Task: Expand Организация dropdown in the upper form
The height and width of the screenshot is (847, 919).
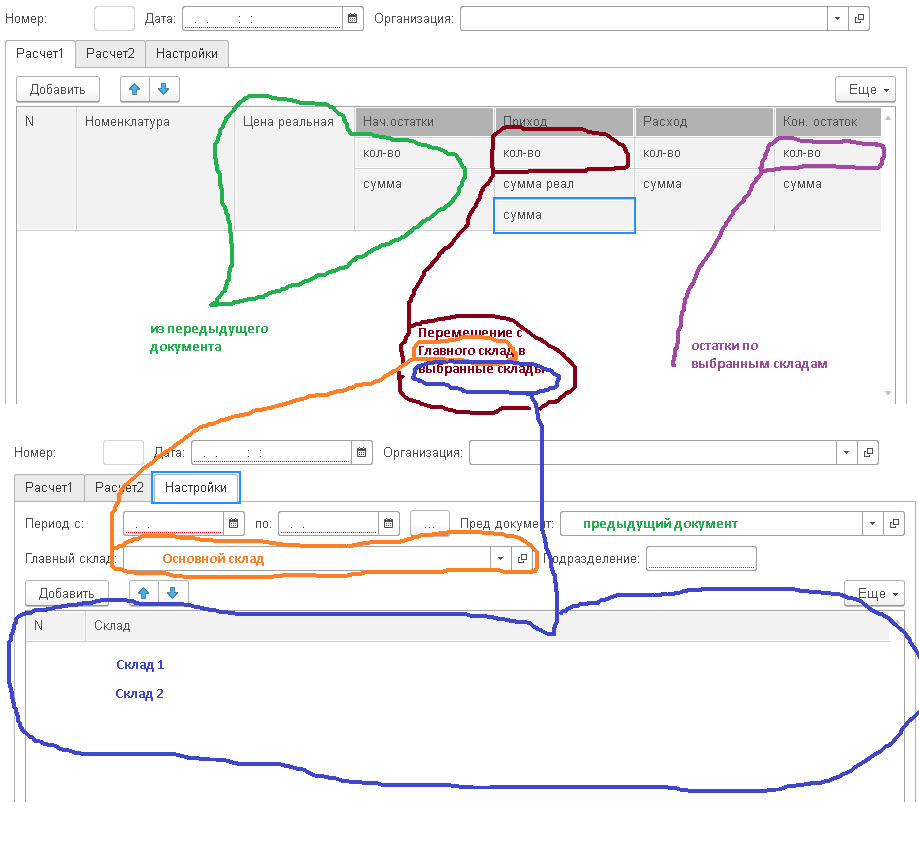Action: (x=837, y=18)
